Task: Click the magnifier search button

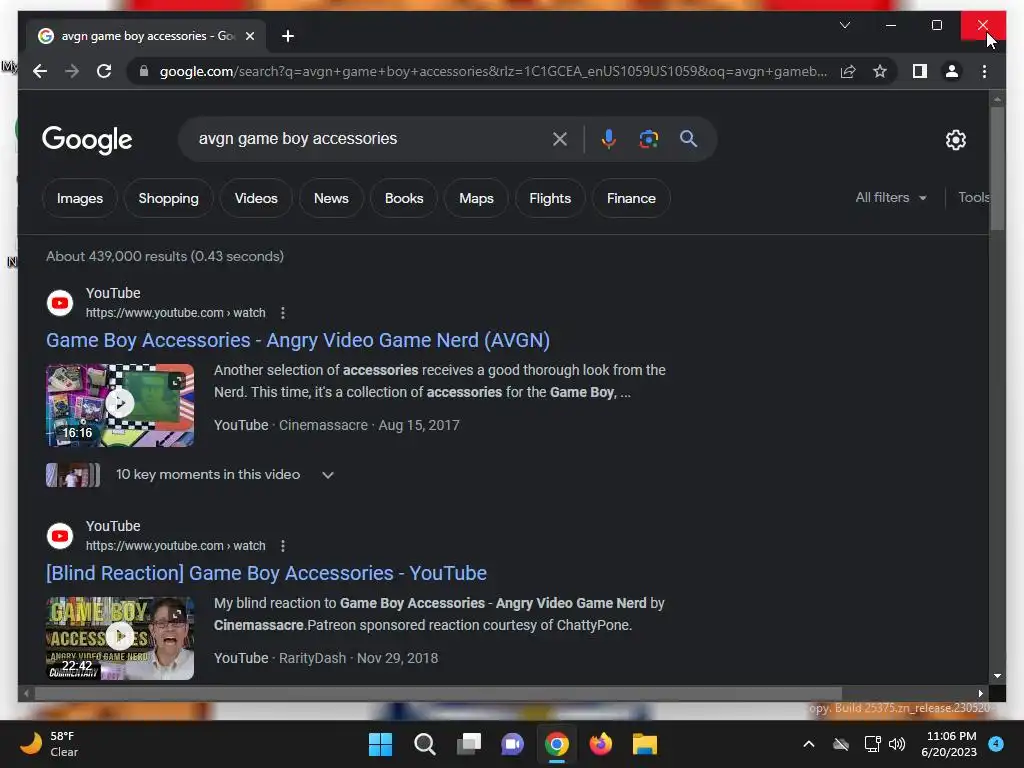Action: pyautogui.click(x=688, y=138)
